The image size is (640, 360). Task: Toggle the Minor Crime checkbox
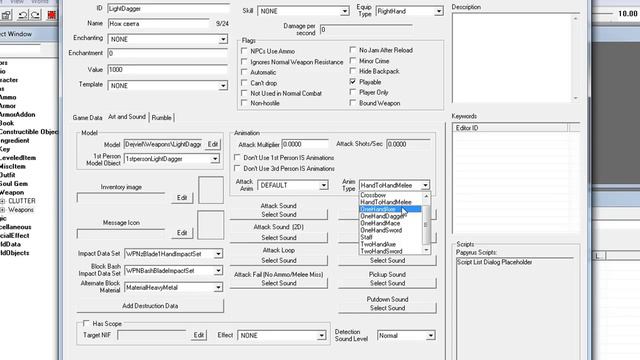point(353,60)
